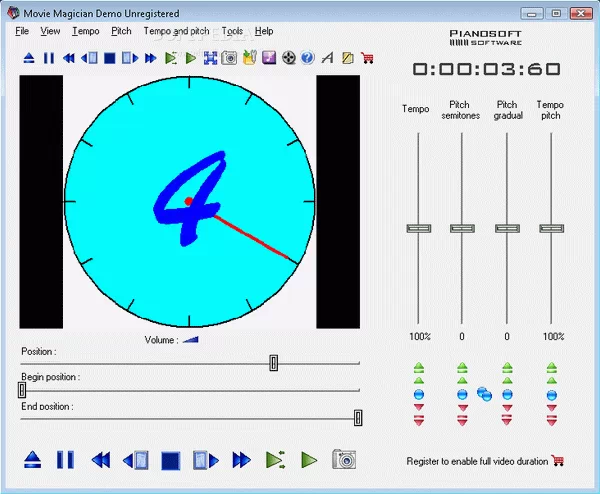Open the Tools menu

pyautogui.click(x=232, y=32)
